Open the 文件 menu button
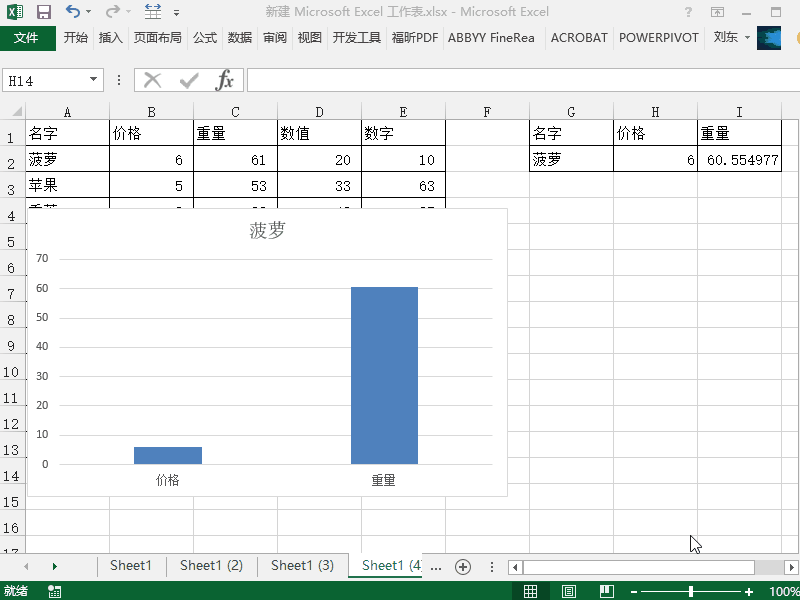Screen dimensions: 800x600 point(27,38)
